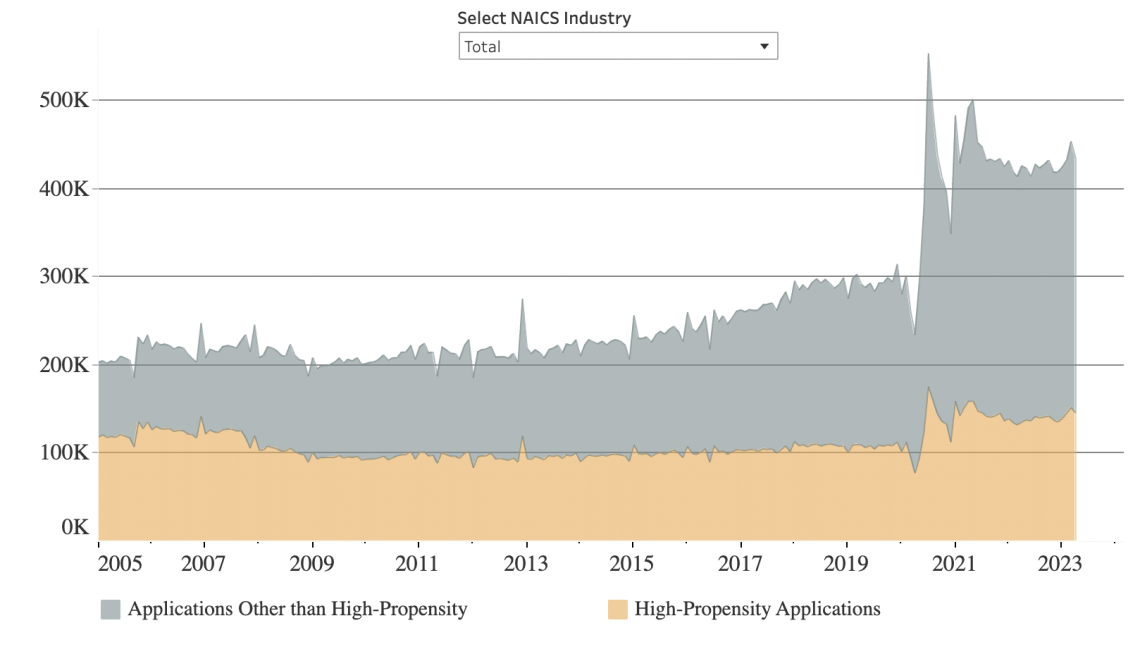Click the orange High-Propensity Applications legend swatch
The image size is (1140, 654).
click(x=619, y=608)
